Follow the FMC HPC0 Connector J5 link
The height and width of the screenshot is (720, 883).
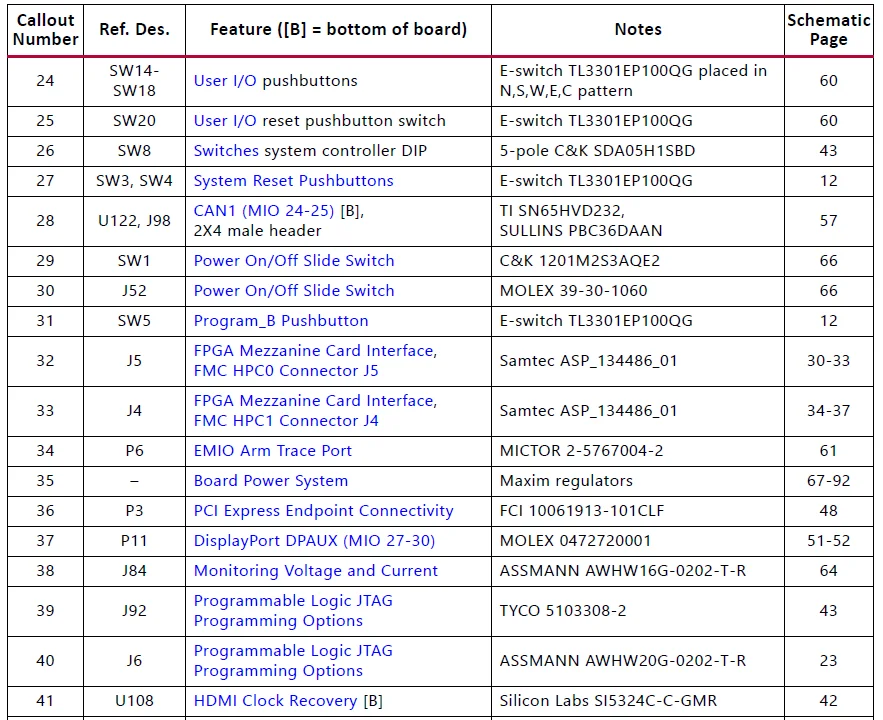[286, 371]
